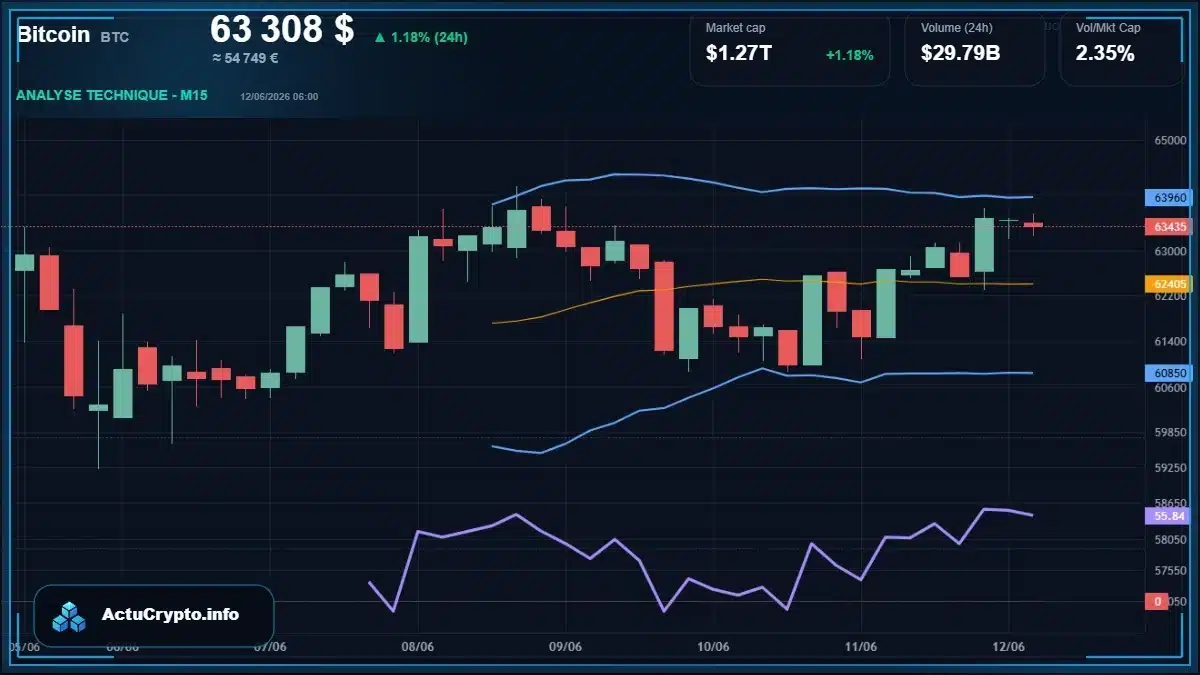Click the ANALYSE TECHNIQUE - M15 heading

pyautogui.click(x=114, y=95)
